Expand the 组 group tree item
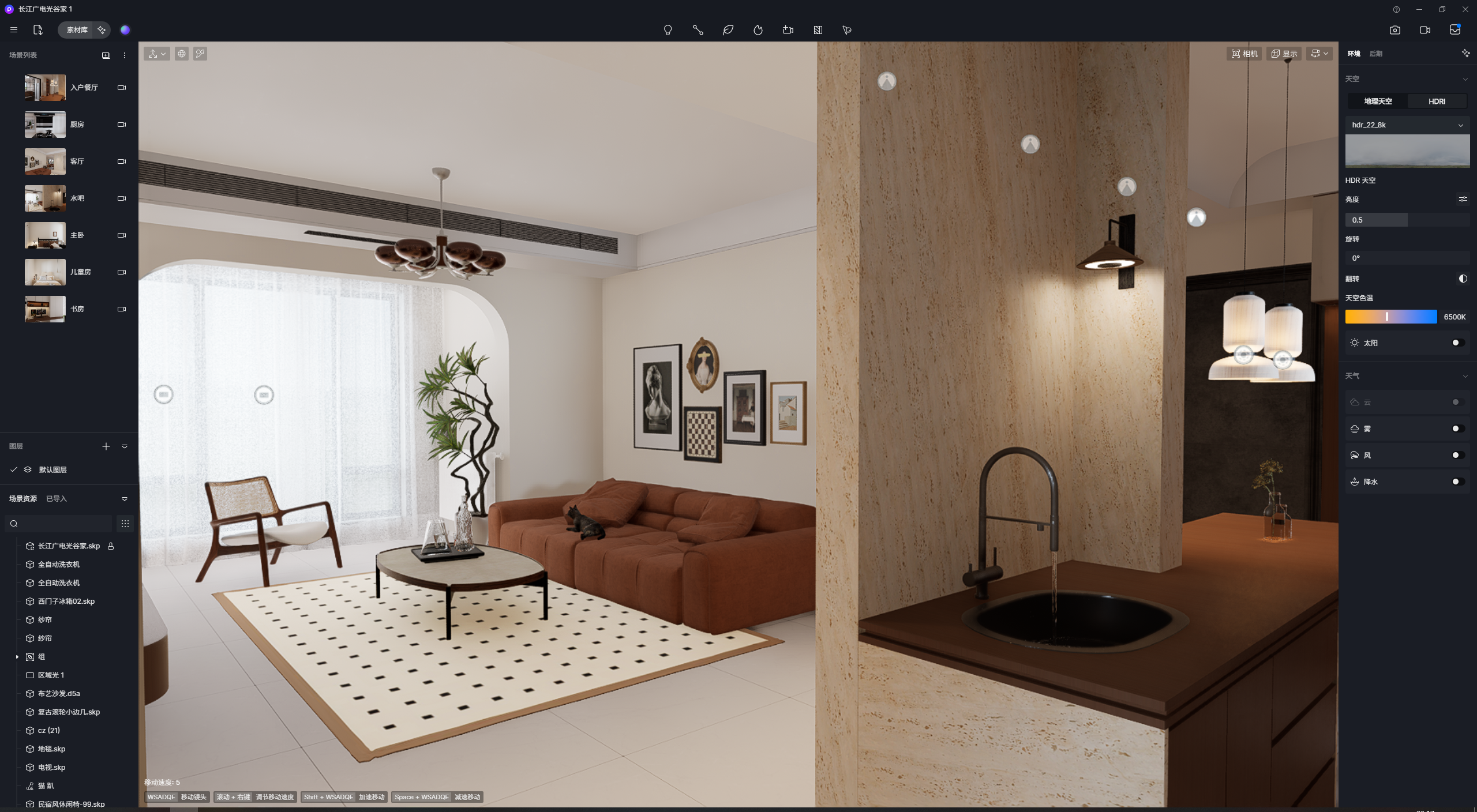Screen dimensions: 1477x812 coord(17,657)
